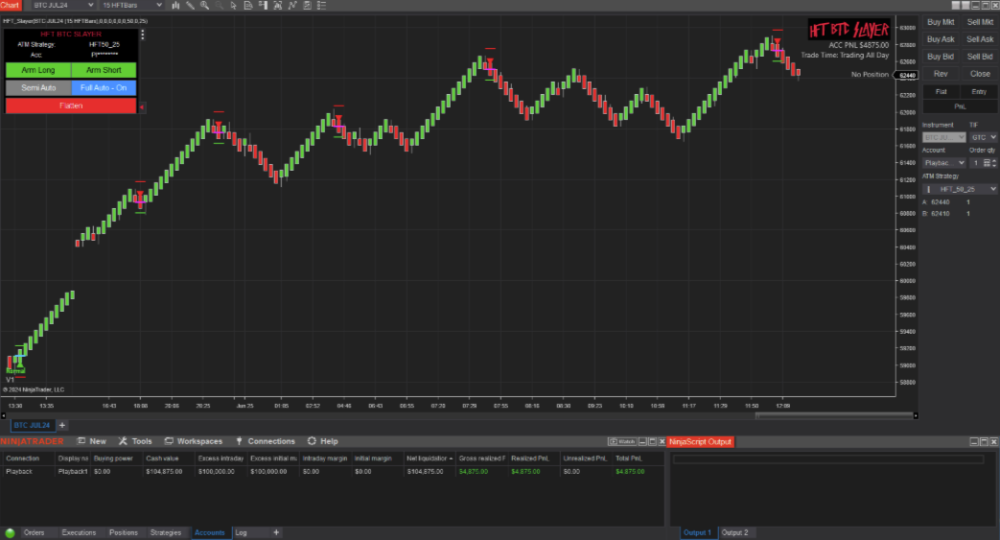Screen dimensions: 1000x540
Task: Click the 62440 price marker on axis
Action: coord(907,75)
